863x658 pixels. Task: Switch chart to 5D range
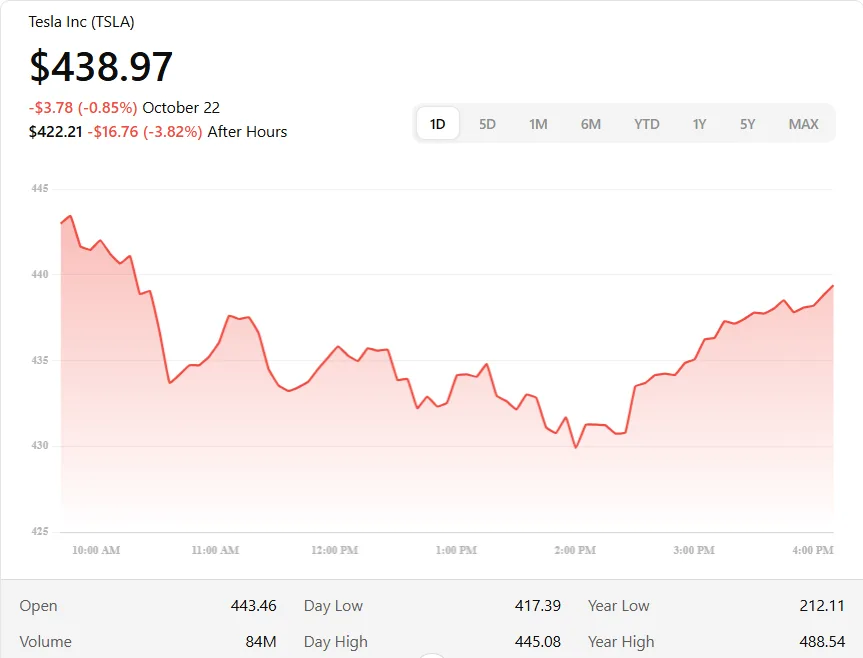pyautogui.click(x=487, y=124)
